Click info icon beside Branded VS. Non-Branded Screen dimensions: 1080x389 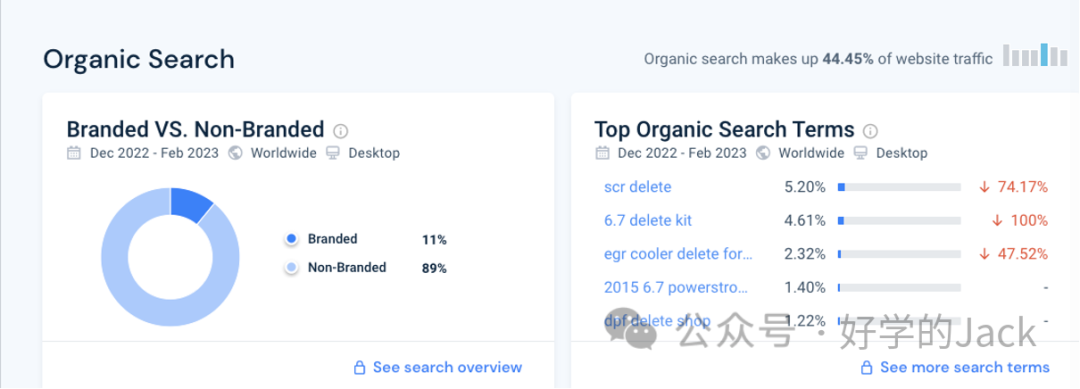(340, 131)
